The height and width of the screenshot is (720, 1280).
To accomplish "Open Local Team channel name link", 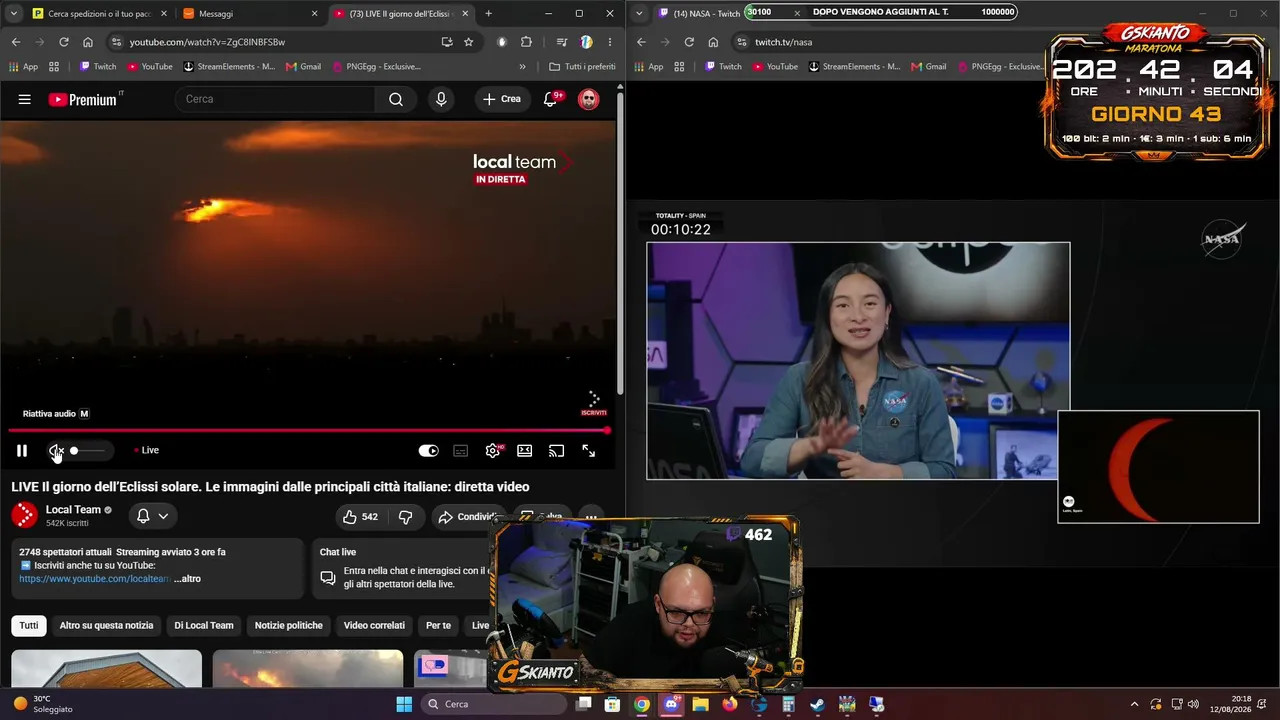I will click(73, 510).
